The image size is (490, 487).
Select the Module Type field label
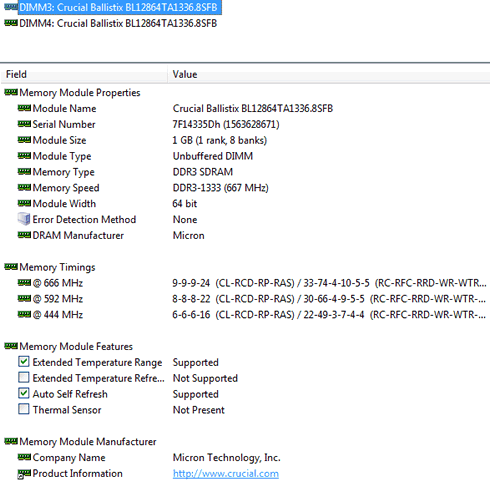tap(62, 156)
